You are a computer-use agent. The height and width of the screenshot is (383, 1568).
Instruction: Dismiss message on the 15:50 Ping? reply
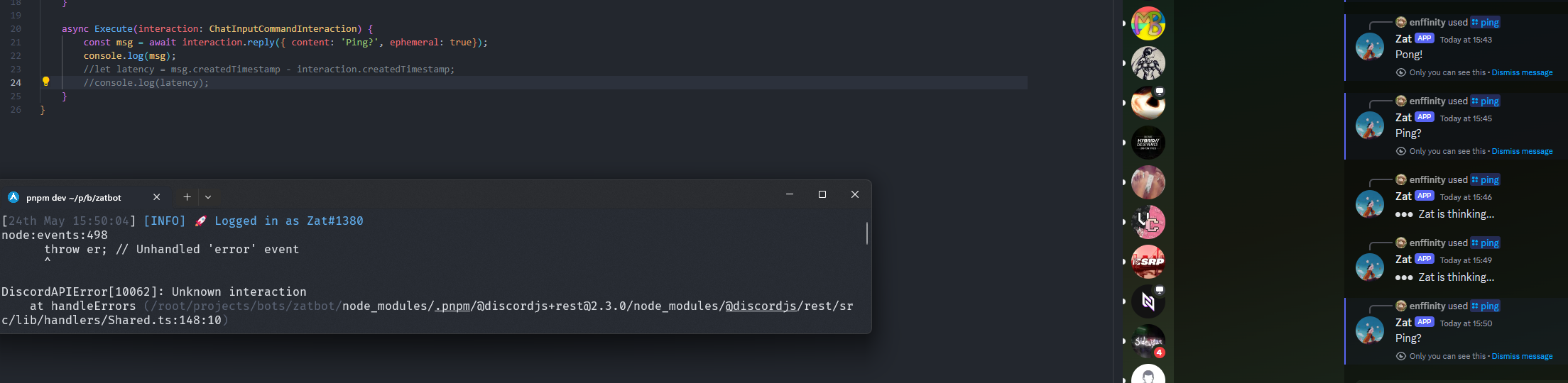pyautogui.click(x=1522, y=356)
